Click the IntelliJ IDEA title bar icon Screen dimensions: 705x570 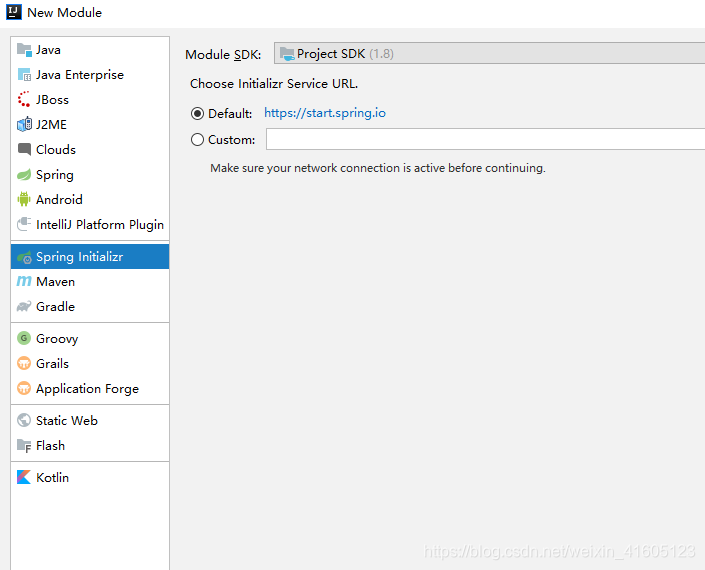click(13, 12)
